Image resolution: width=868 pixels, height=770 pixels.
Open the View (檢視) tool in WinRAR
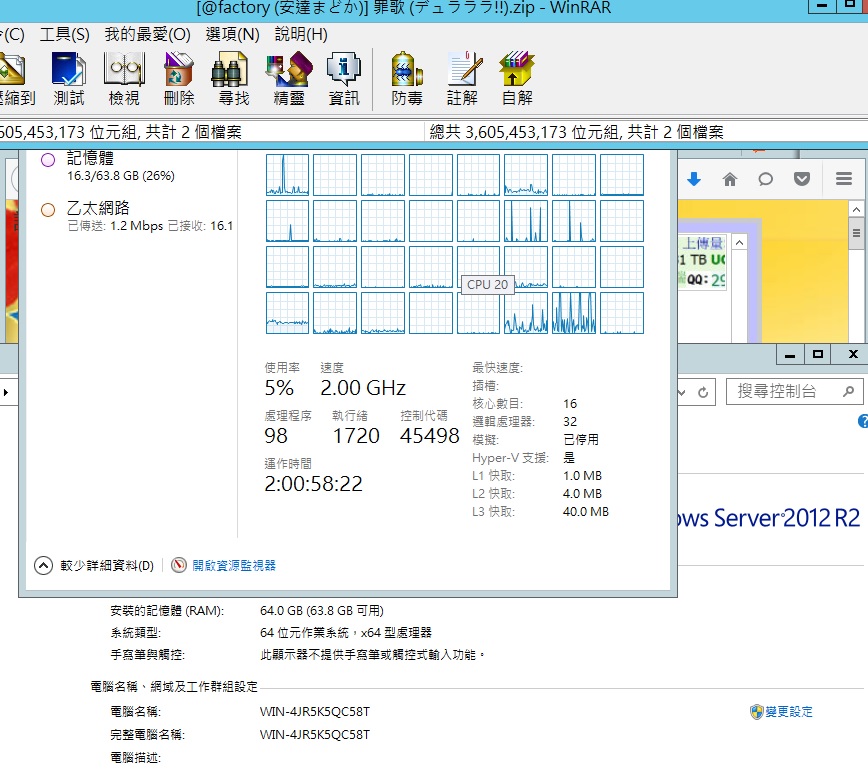pyautogui.click(x=123, y=78)
